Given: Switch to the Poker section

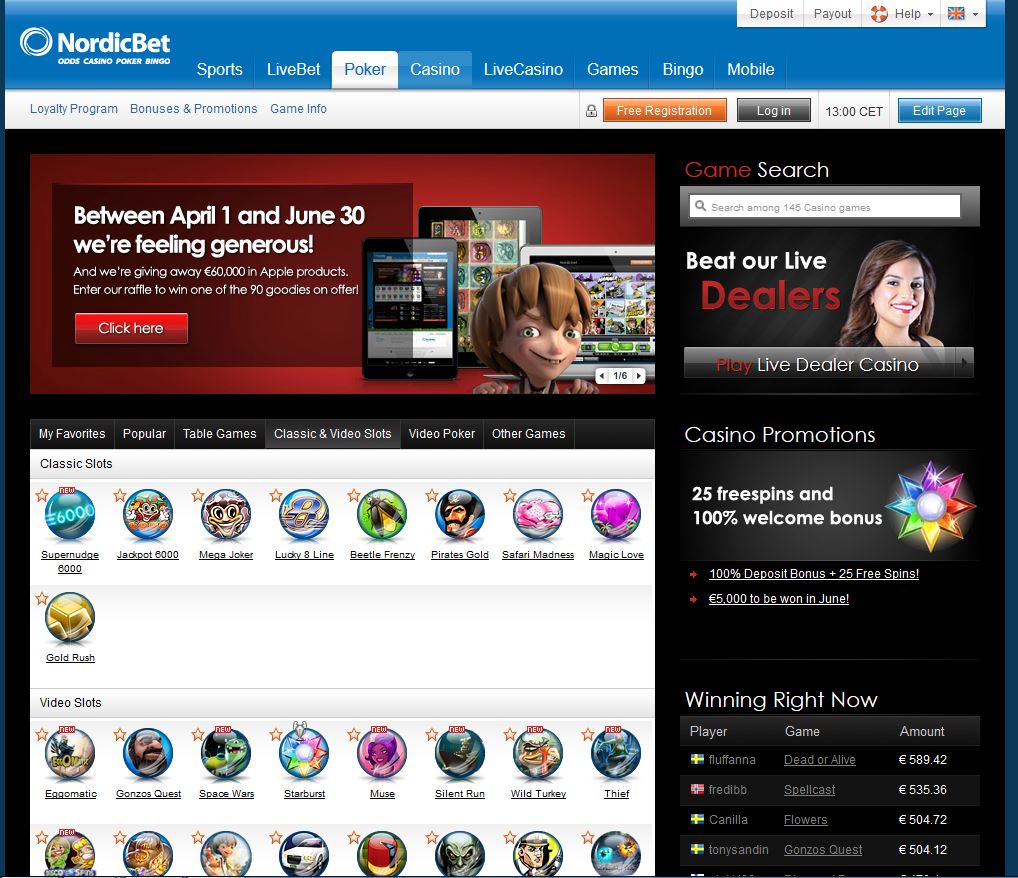Looking at the screenshot, I should [x=365, y=69].
